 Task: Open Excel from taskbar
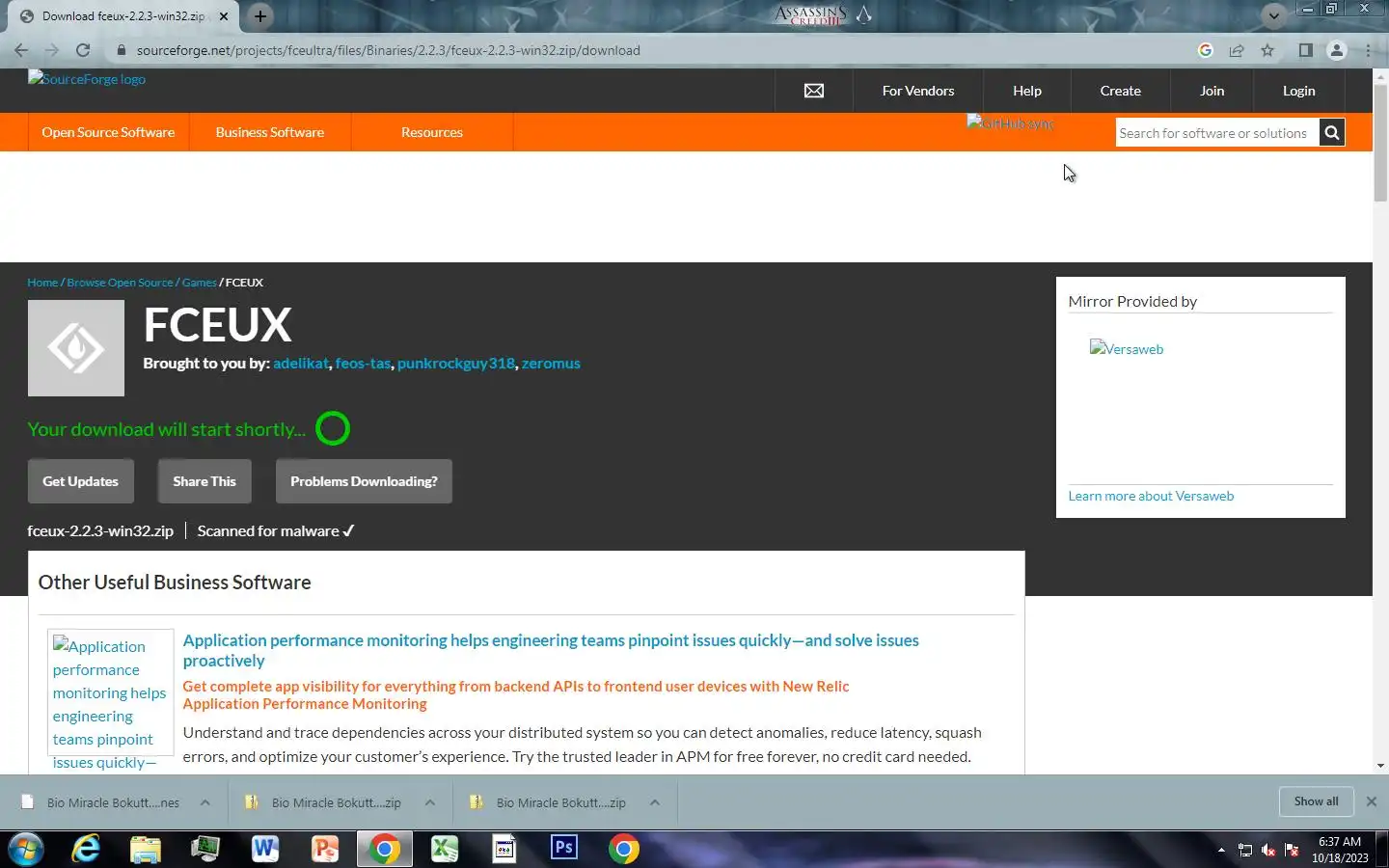445,850
